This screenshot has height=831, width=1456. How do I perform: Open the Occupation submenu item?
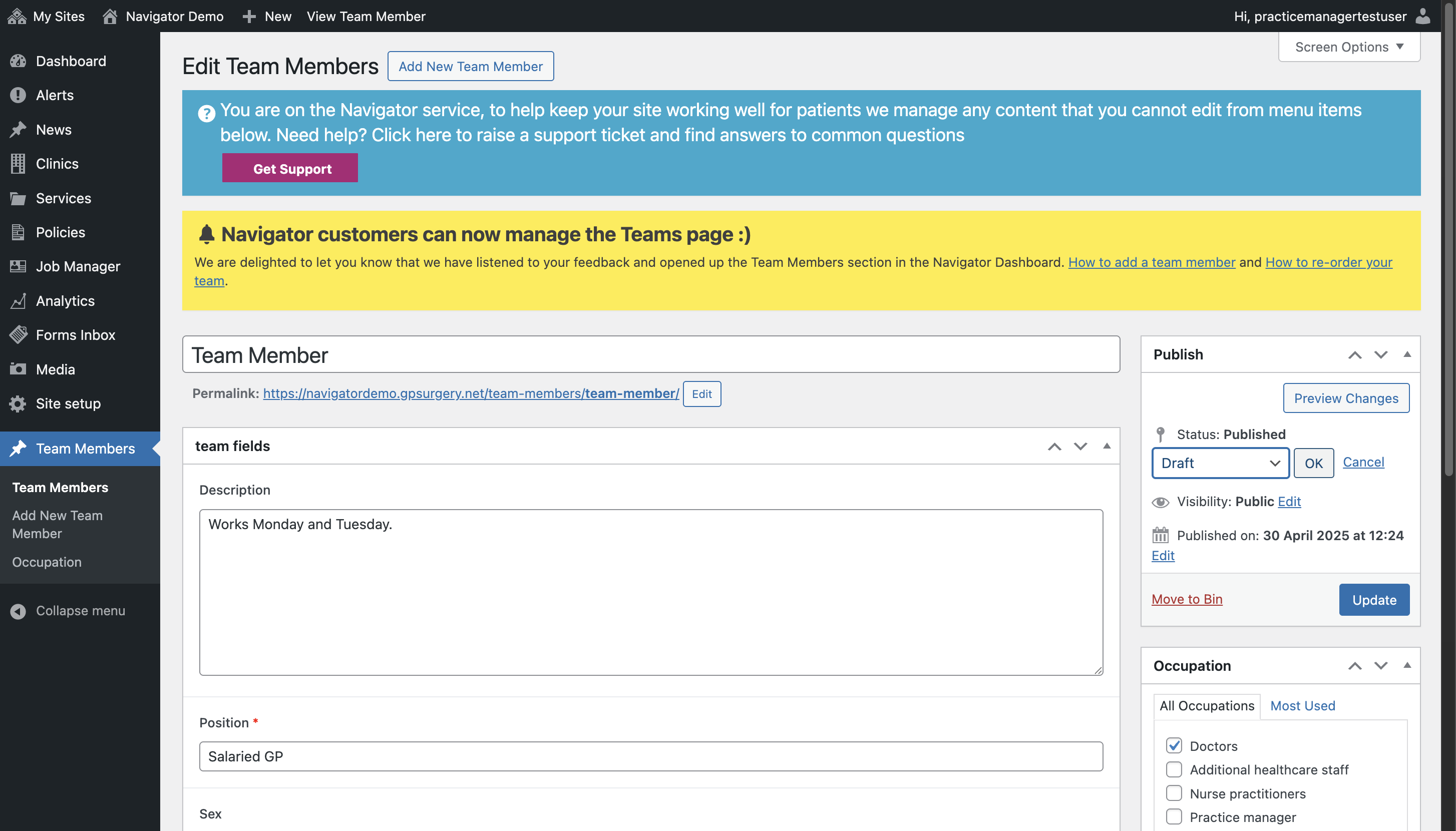pos(47,562)
